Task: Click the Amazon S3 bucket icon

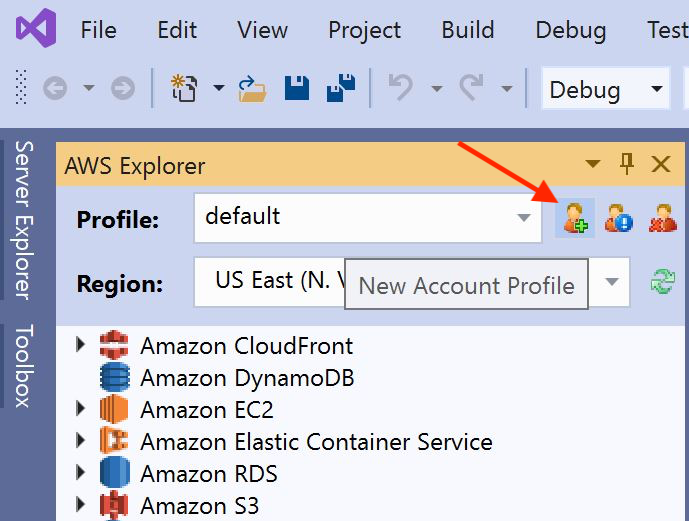Action: [114, 505]
